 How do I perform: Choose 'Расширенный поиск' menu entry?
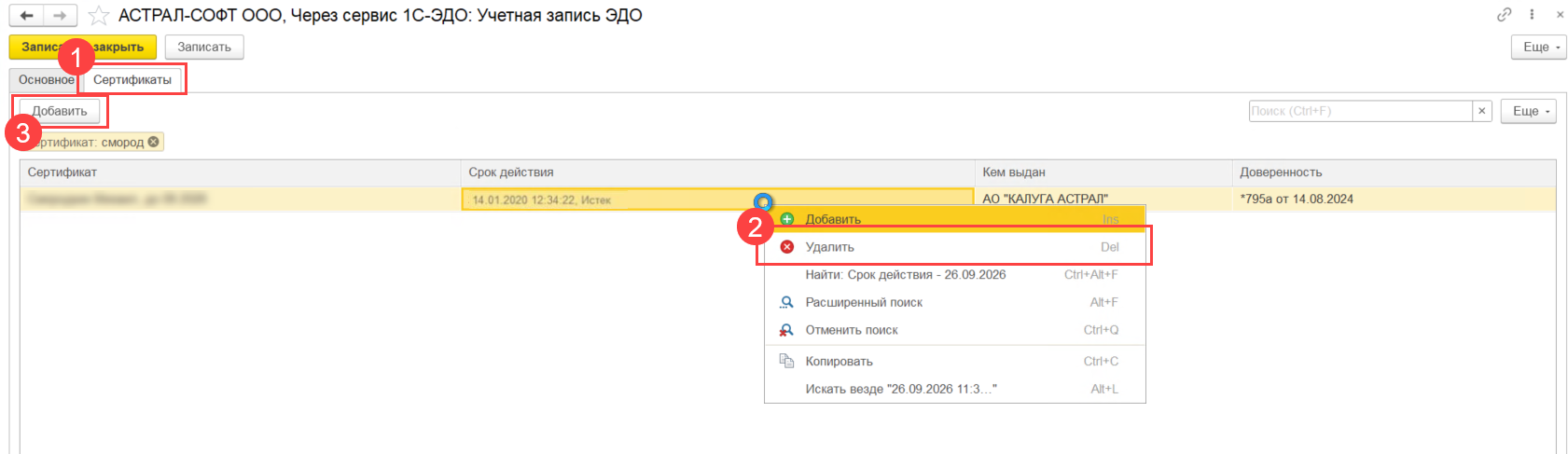click(863, 302)
